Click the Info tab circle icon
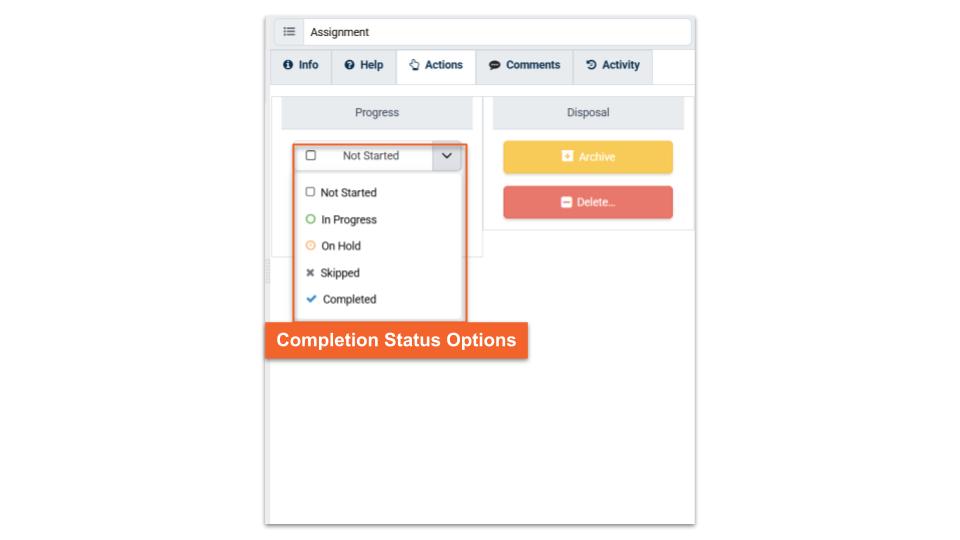Image resolution: width=960 pixels, height=540 pixels. pyautogui.click(x=289, y=65)
